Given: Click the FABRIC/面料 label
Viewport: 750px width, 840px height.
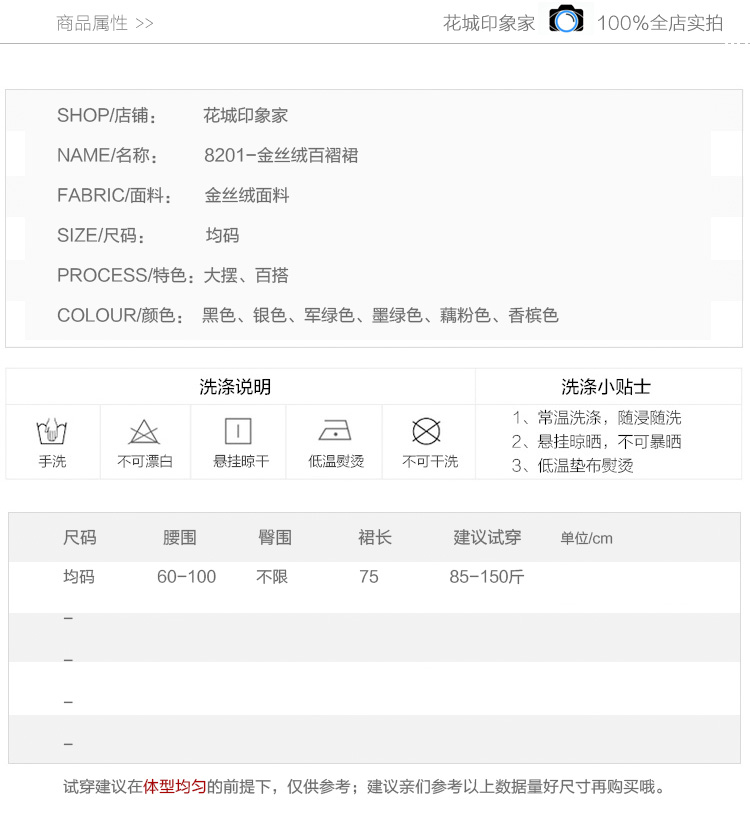Looking at the screenshot, I should (x=114, y=196).
